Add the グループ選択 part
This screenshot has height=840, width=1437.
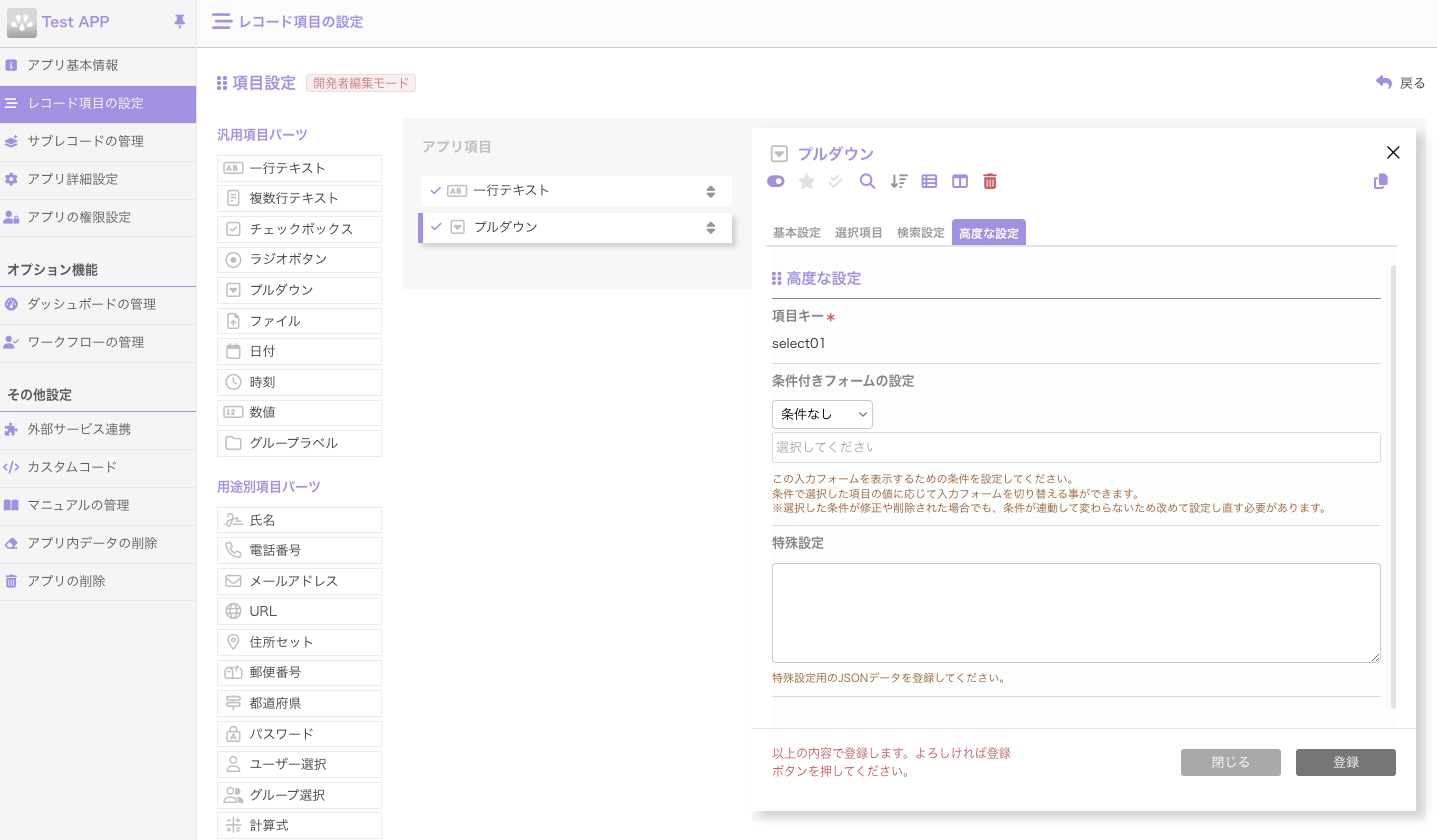click(x=299, y=795)
